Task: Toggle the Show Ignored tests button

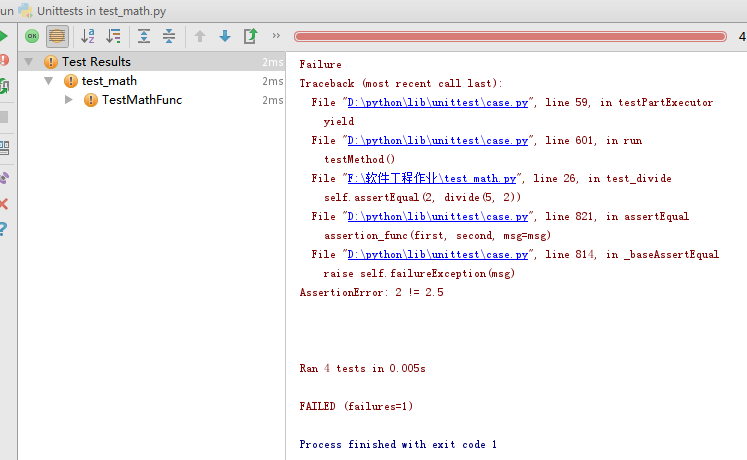Action: (57, 36)
